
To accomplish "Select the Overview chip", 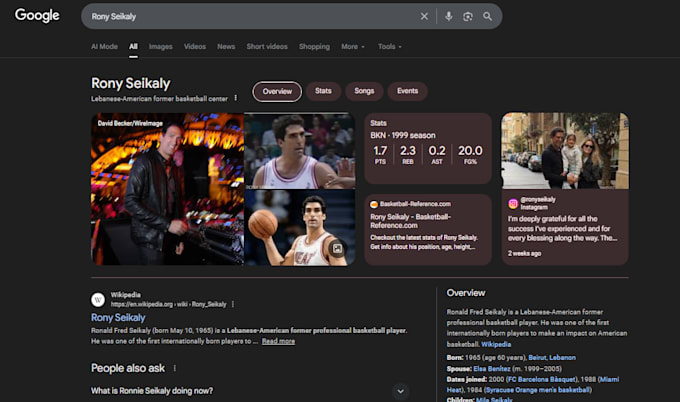I will [277, 92].
